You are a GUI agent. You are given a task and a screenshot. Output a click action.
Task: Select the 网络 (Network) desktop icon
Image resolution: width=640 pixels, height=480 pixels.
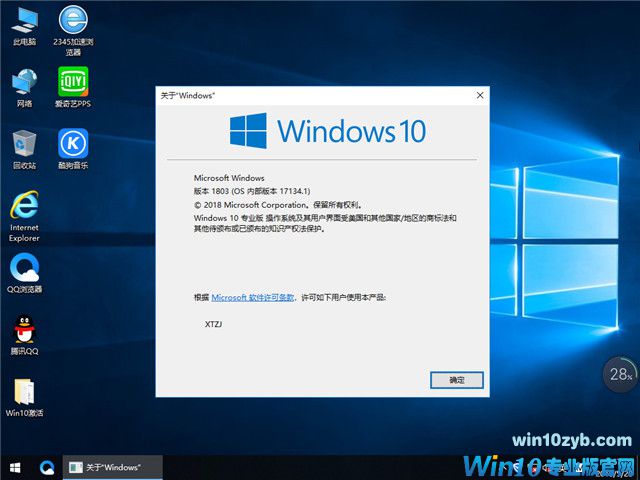click(x=24, y=88)
